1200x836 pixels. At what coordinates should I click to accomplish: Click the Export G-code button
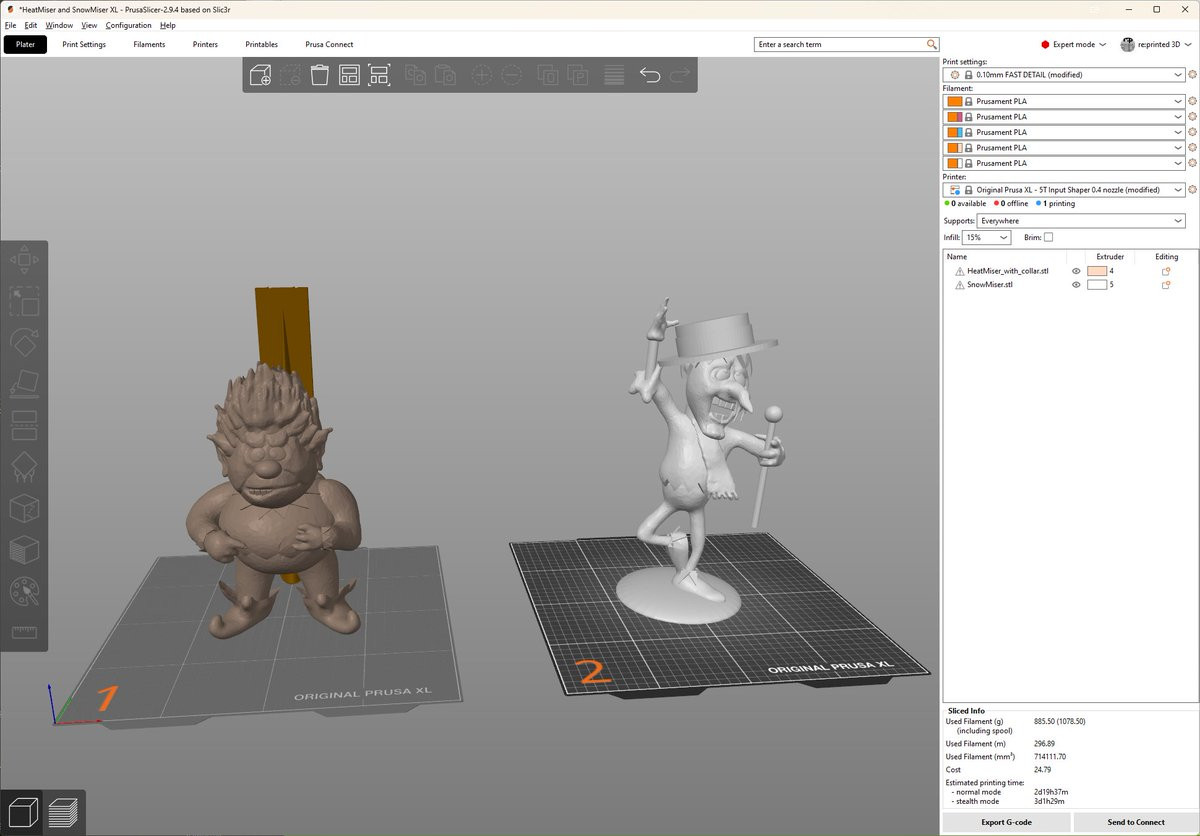pyautogui.click(x=1007, y=822)
